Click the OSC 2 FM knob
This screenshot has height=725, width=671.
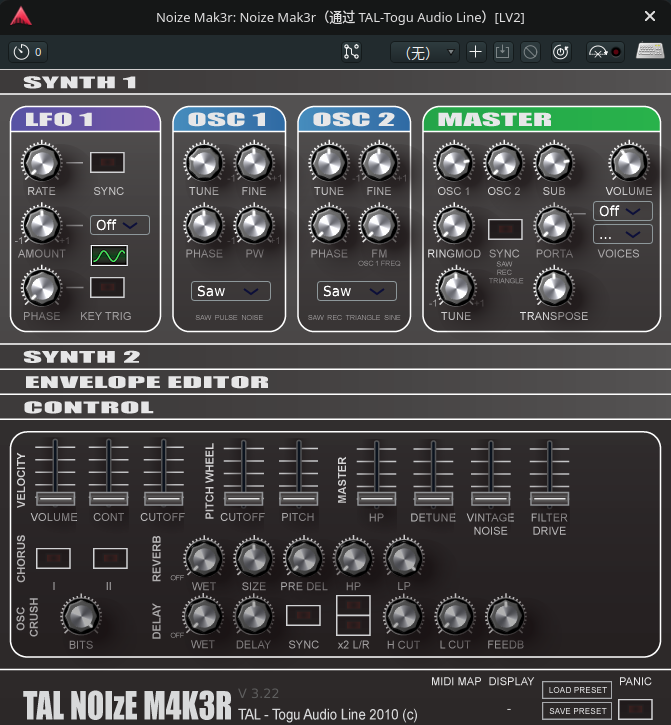coord(379,225)
